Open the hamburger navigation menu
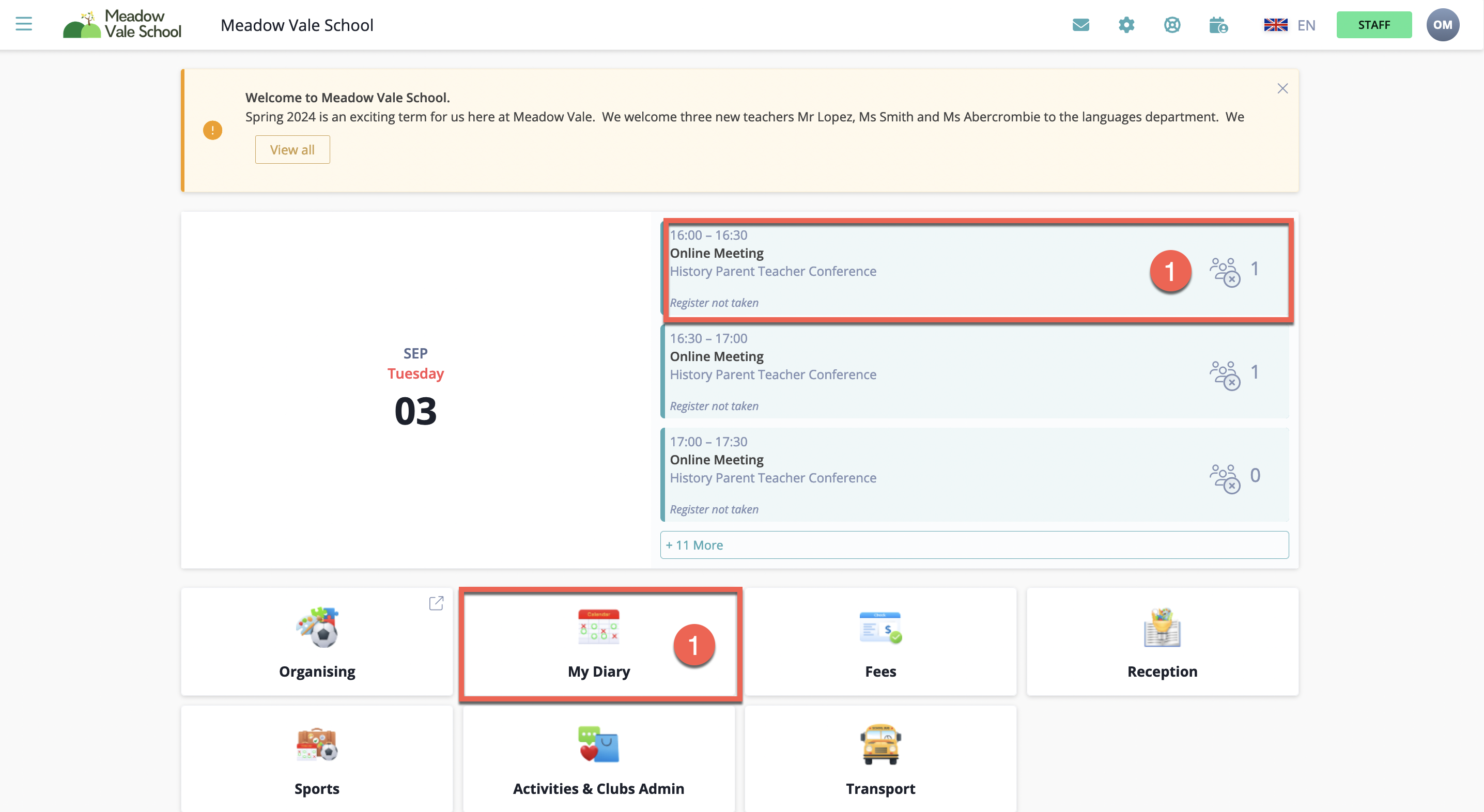The height and width of the screenshot is (812, 1484). [x=24, y=24]
